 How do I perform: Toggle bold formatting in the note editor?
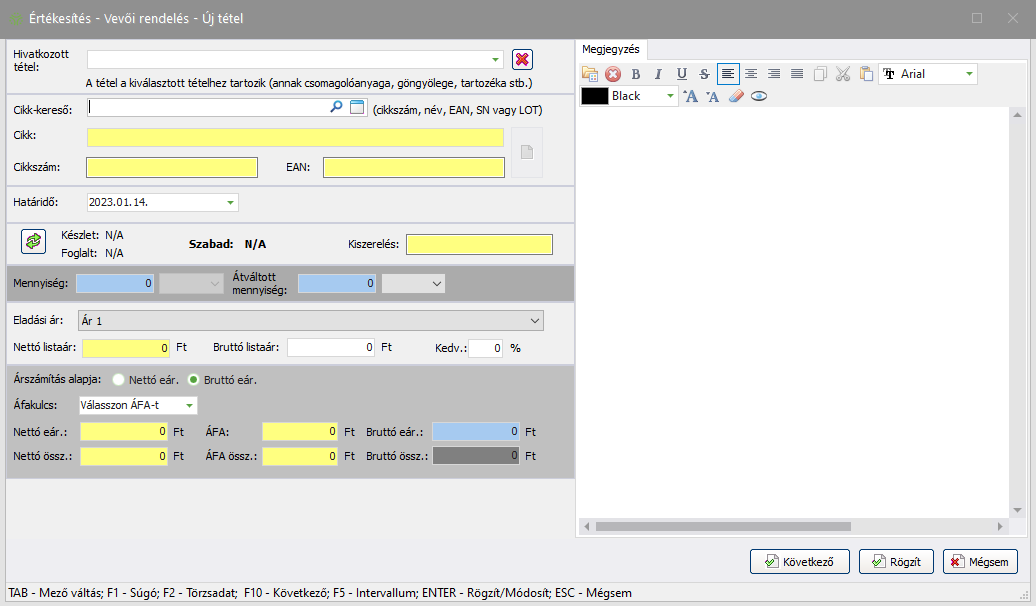pos(635,74)
